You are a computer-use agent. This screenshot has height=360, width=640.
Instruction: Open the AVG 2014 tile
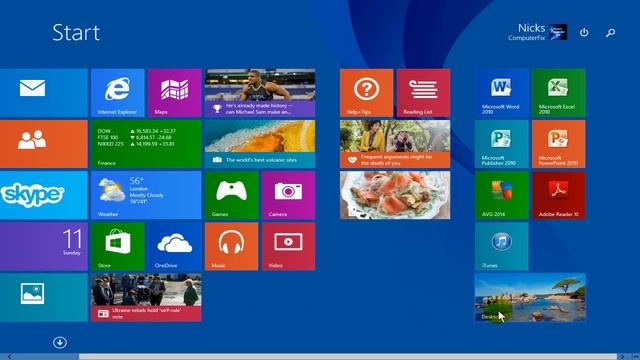(x=502, y=195)
